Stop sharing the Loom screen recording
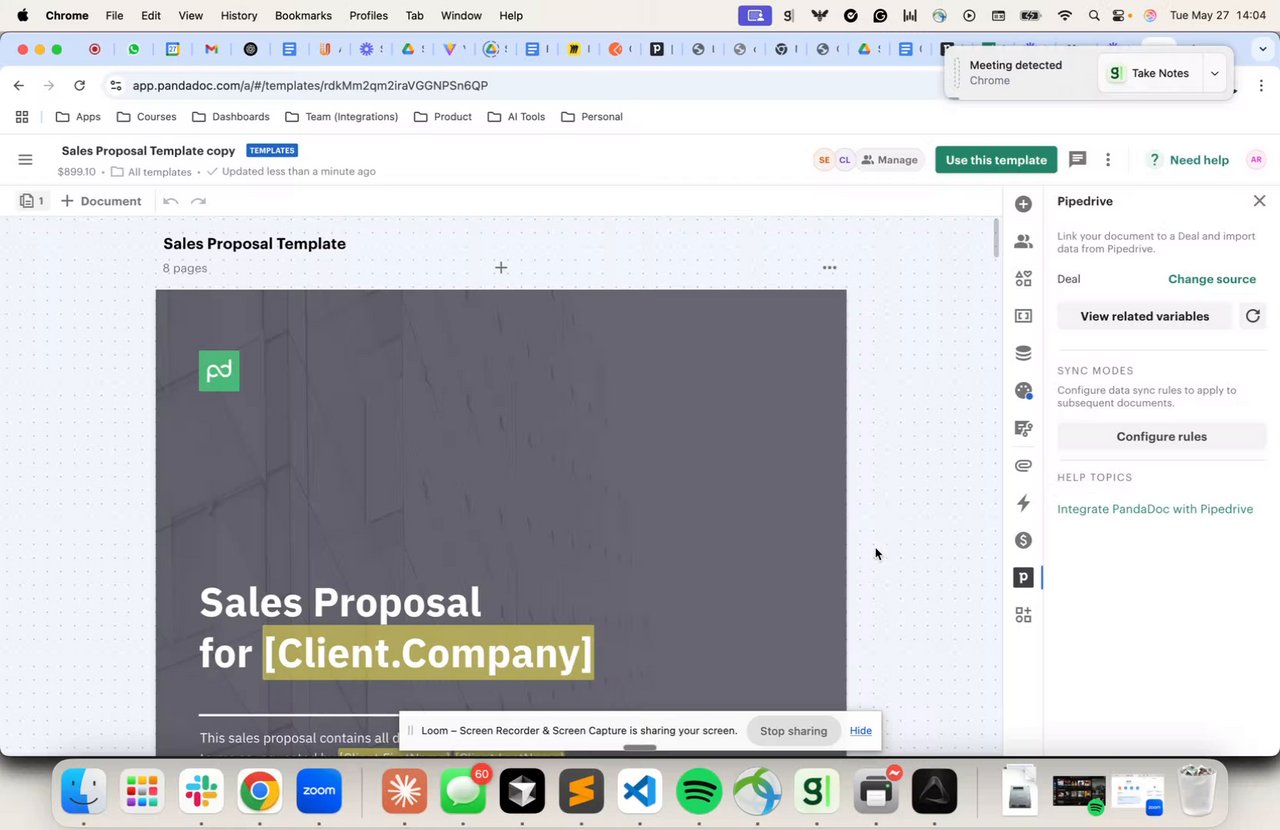This screenshot has height=830, width=1280. [x=793, y=731]
